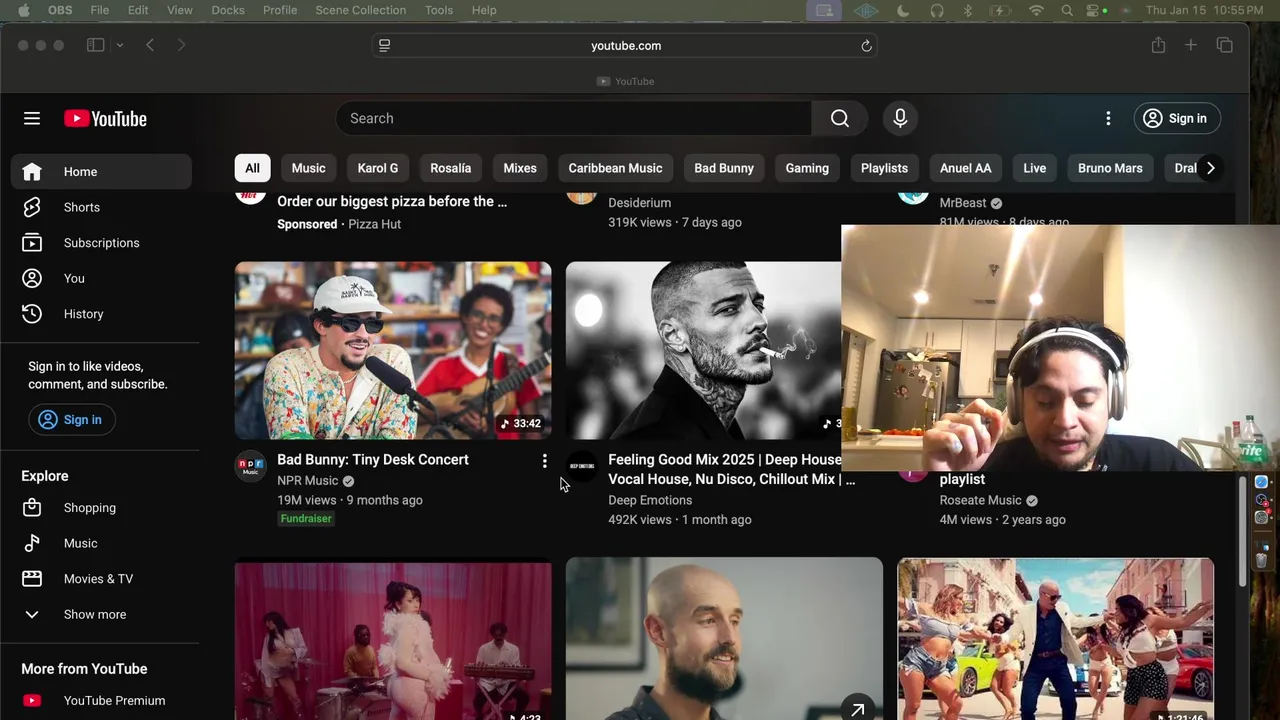
Task: Select the Anuel AA chip
Action: point(966,168)
